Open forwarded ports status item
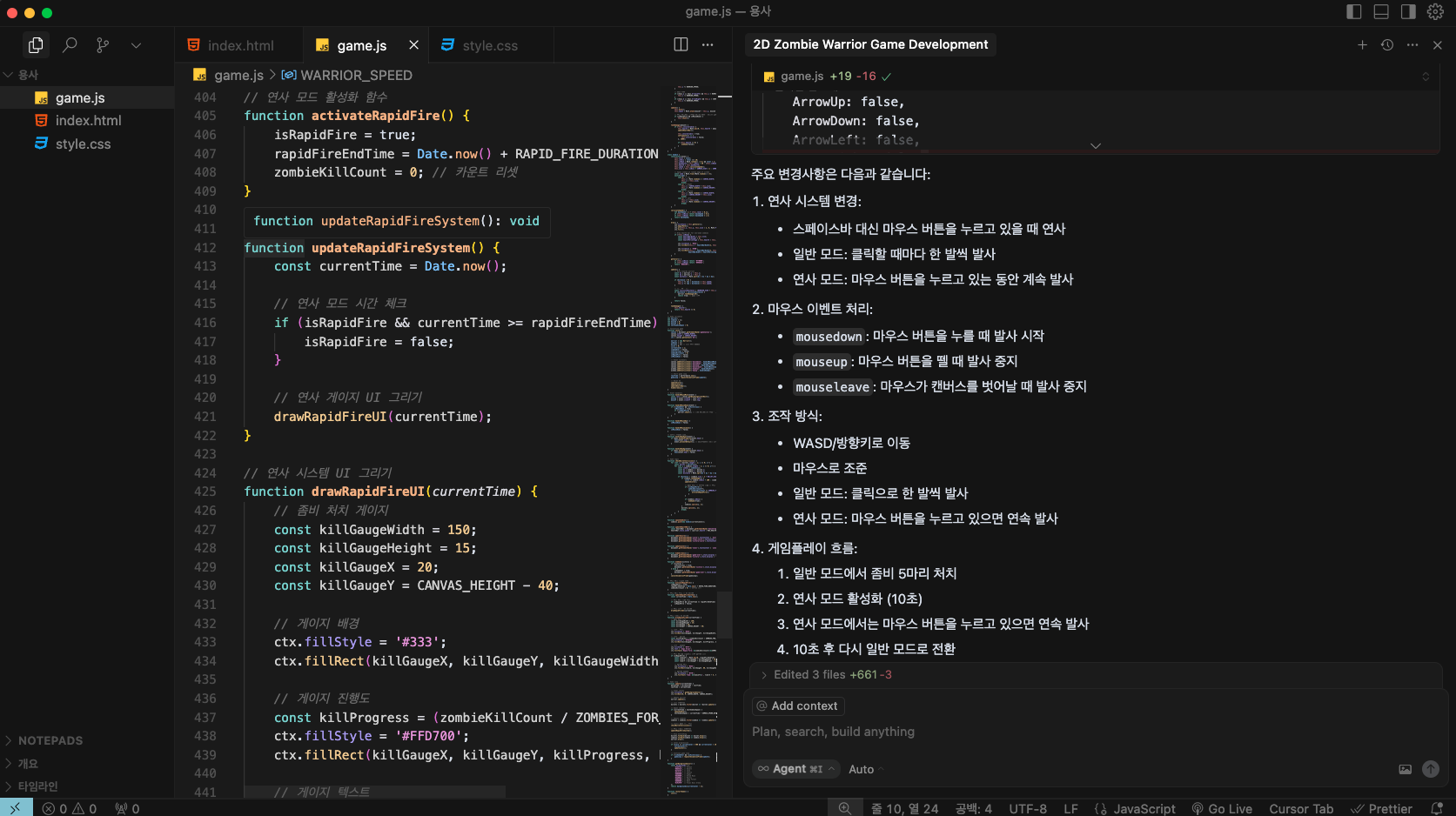Image resolution: width=1456 pixels, height=816 pixels. pos(127,808)
